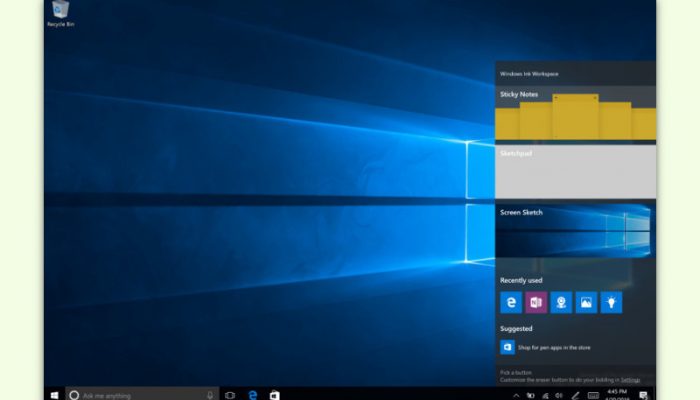Open Edge from the taskbar
This screenshot has width=700, height=400.
click(x=253, y=395)
